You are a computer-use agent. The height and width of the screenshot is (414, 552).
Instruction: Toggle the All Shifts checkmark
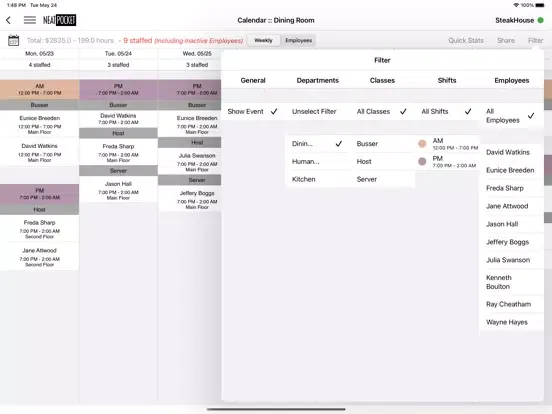click(468, 112)
